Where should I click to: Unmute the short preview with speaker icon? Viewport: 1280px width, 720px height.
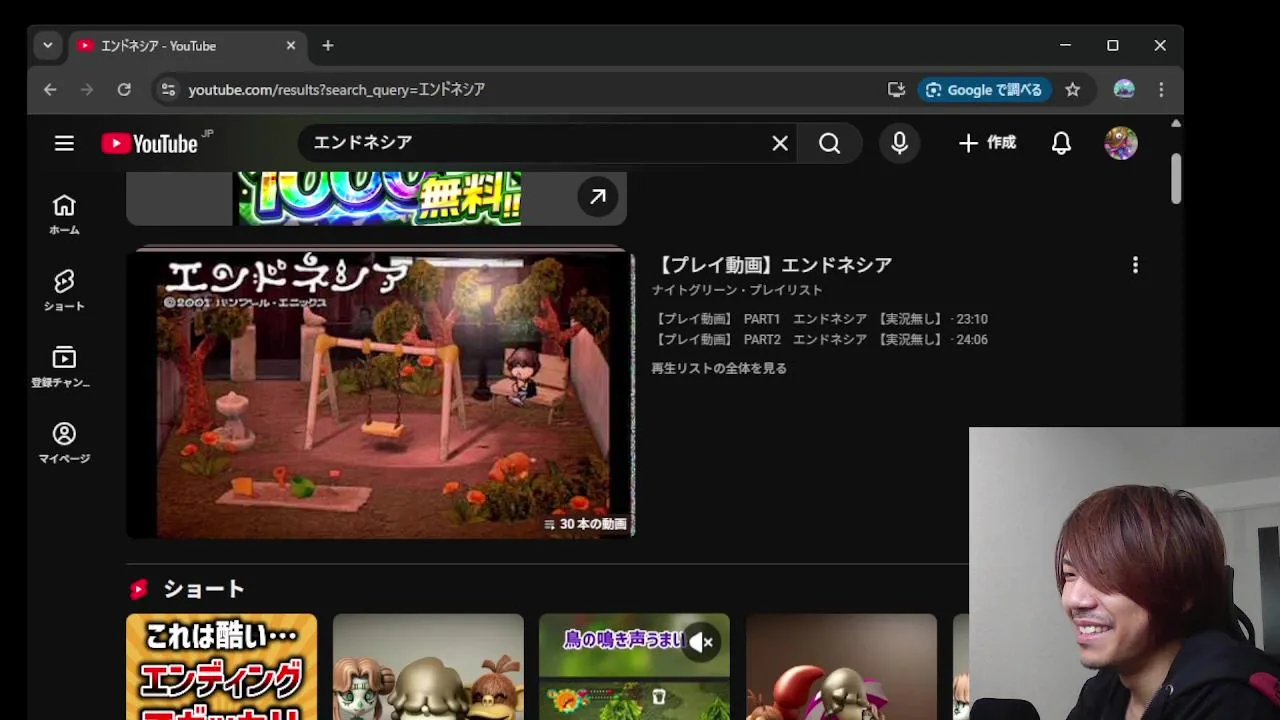click(702, 643)
